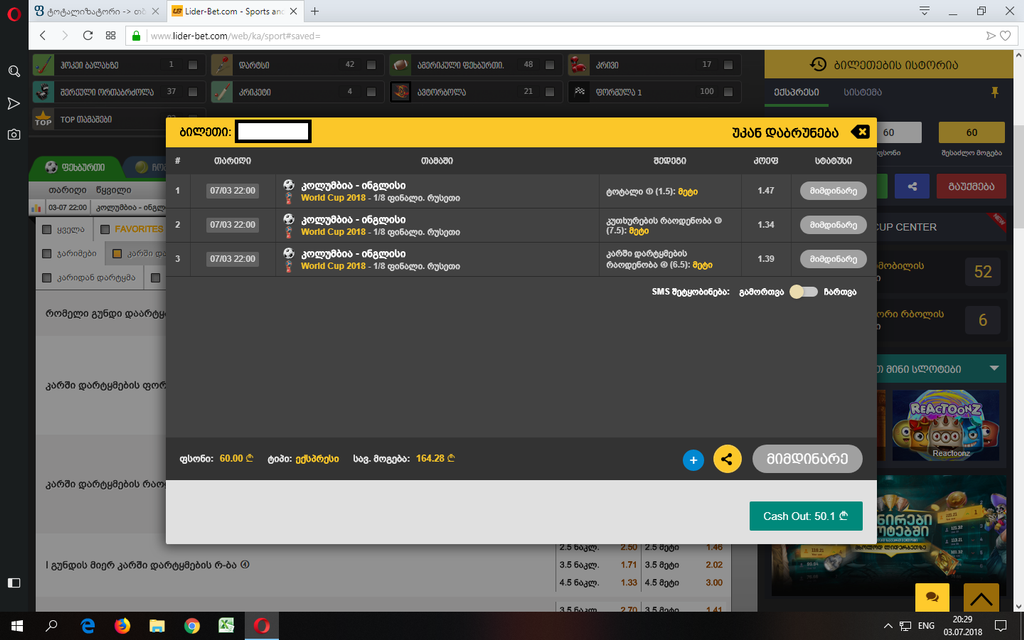Click bookmark heart icon in address bar
1024x640 pixels.
click(x=1006, y=35)
